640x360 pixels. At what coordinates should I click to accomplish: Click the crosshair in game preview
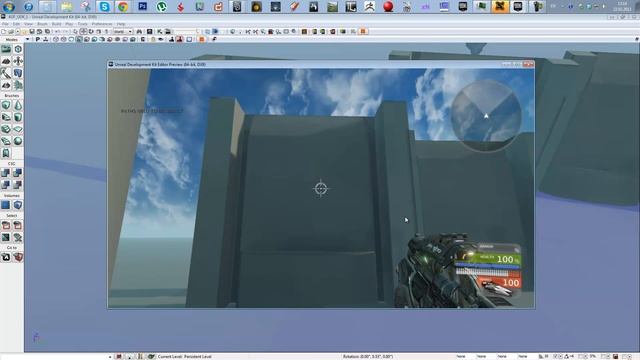tap(321, 189)
